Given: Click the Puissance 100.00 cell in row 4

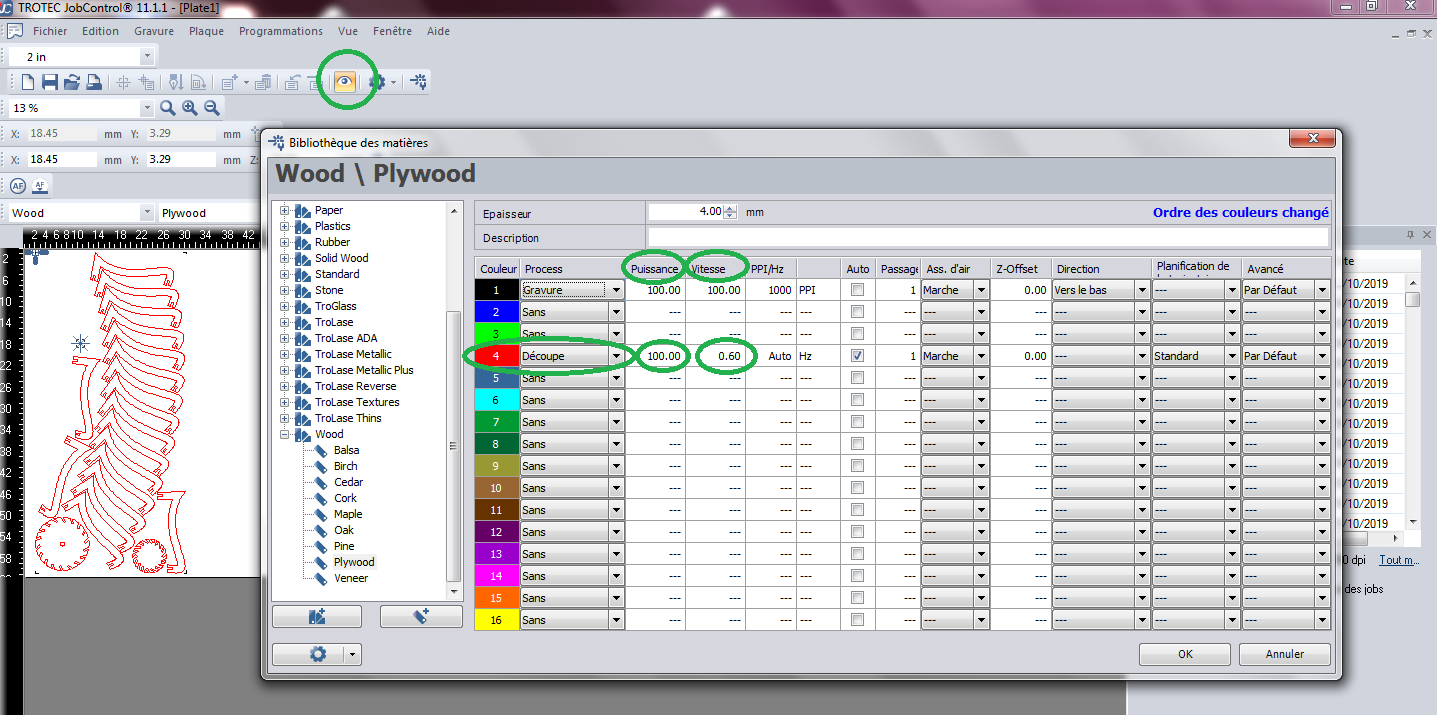Looking at the screenshot, I should [656, 356].
